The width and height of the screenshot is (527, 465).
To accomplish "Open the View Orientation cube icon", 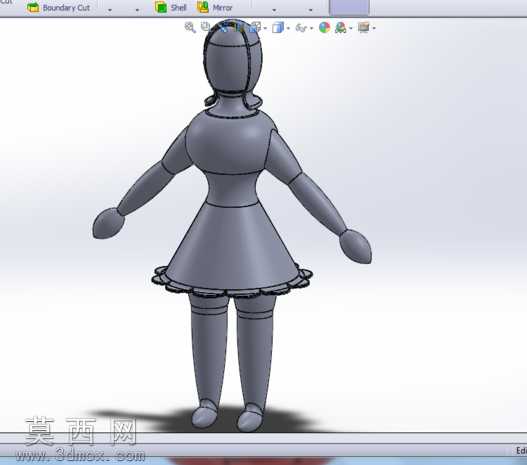I will coord(256,27).
